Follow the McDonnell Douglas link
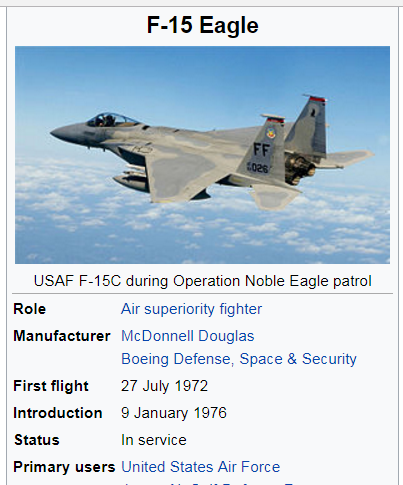 point(188,336)
